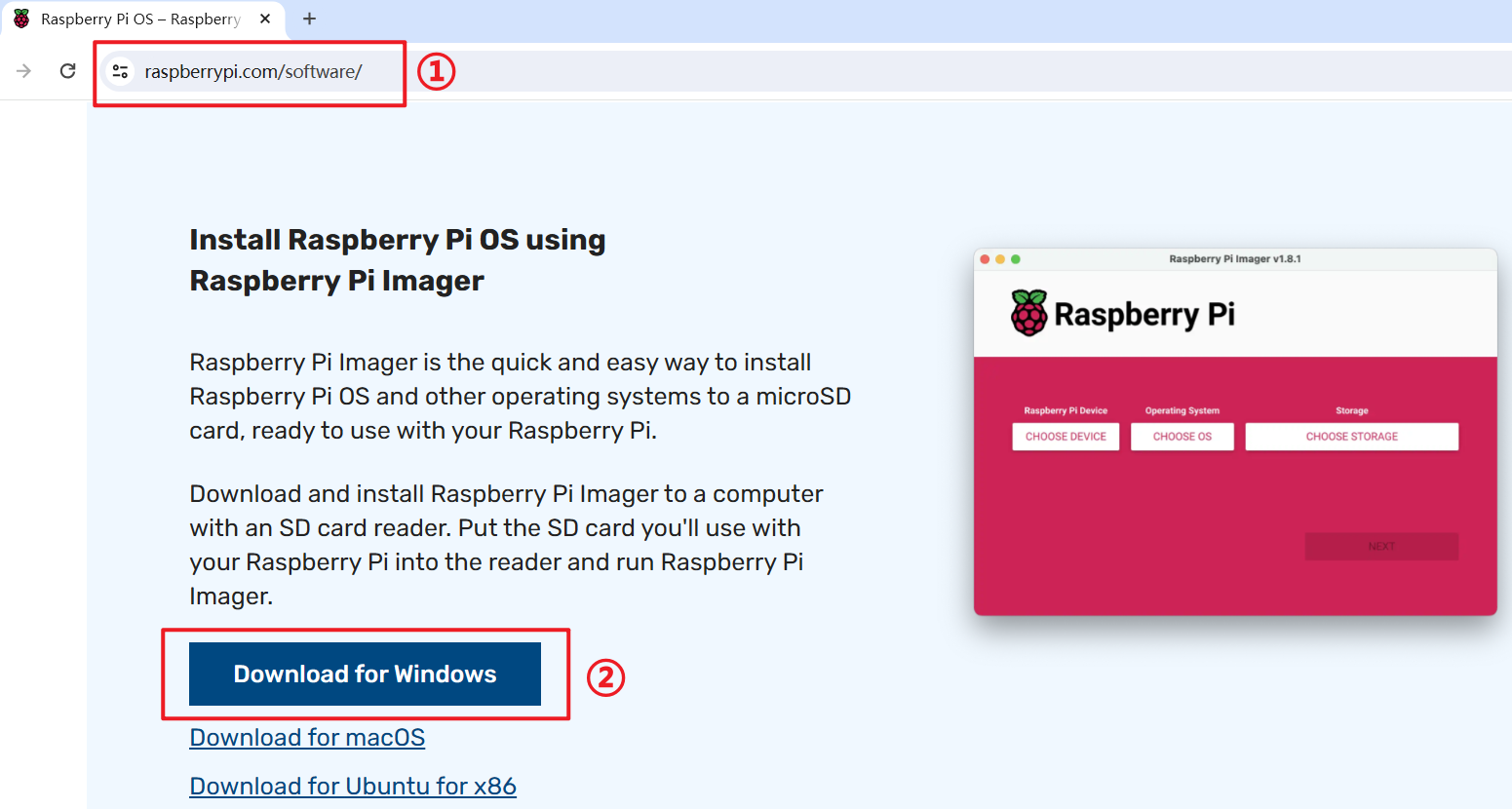Image resolution: width=1512 pixels, height=809 pixels.
Task: Click Raspberry Pi logo in Imager preview
Action: (x=1122, y=314)
